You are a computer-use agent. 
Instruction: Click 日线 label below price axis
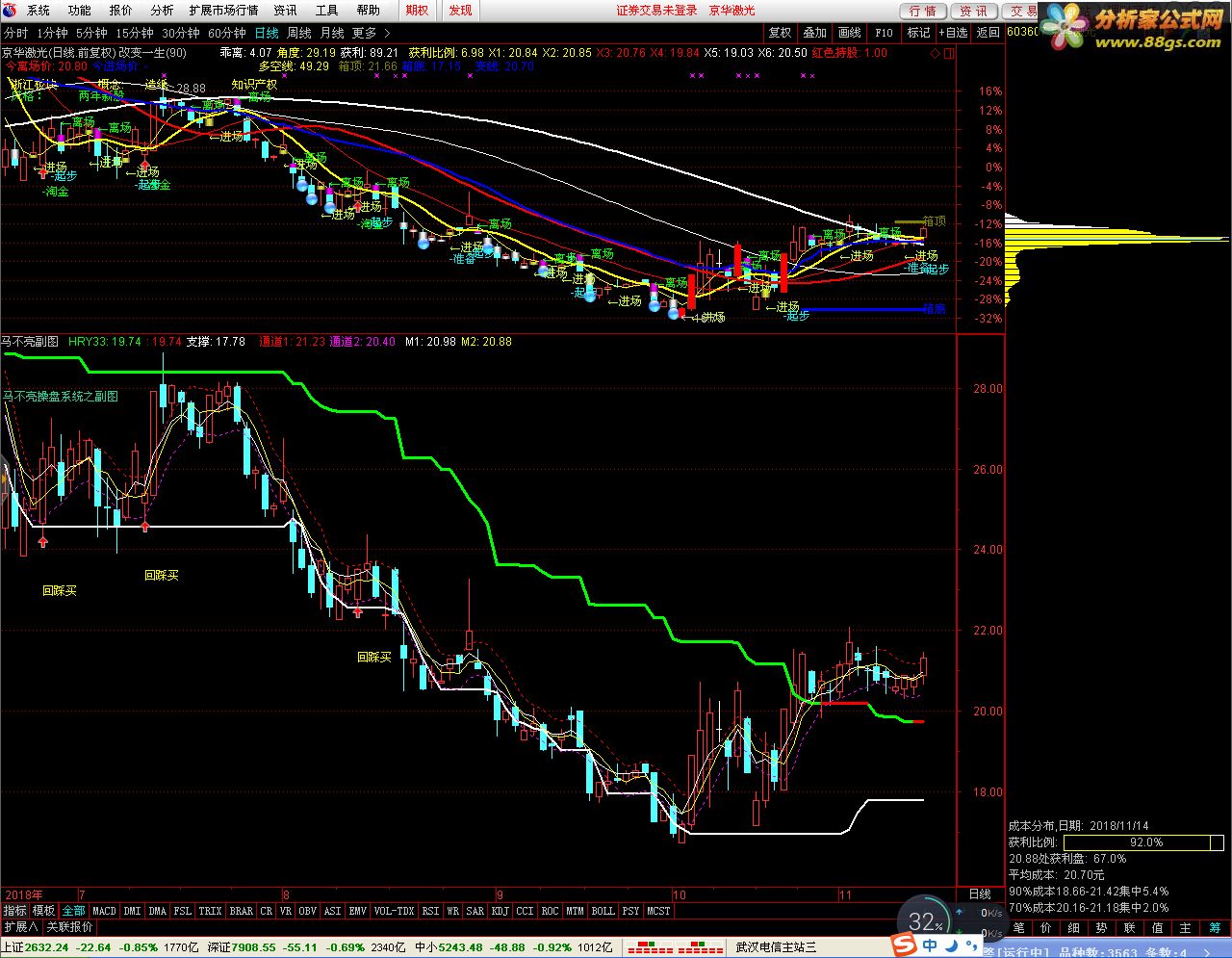click(x=980, y=894)
